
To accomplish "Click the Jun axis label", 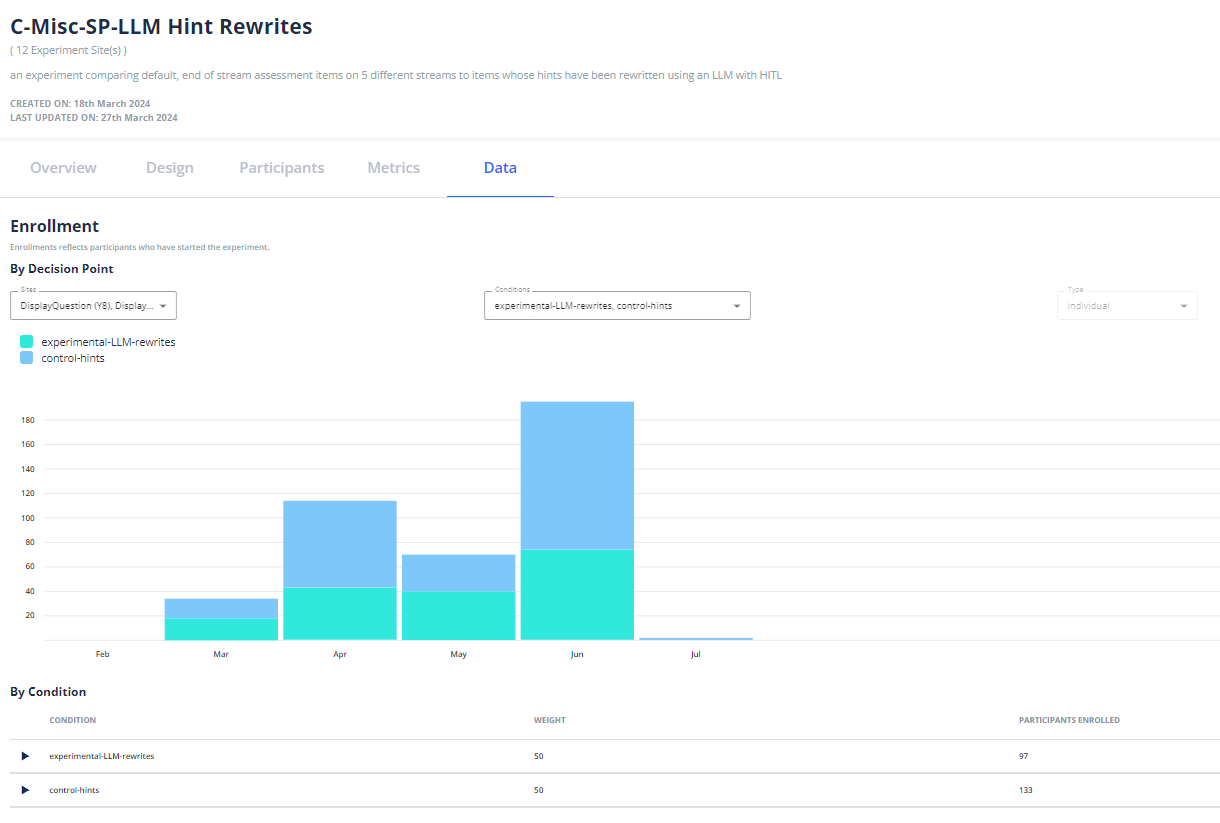I will [577, 654].
